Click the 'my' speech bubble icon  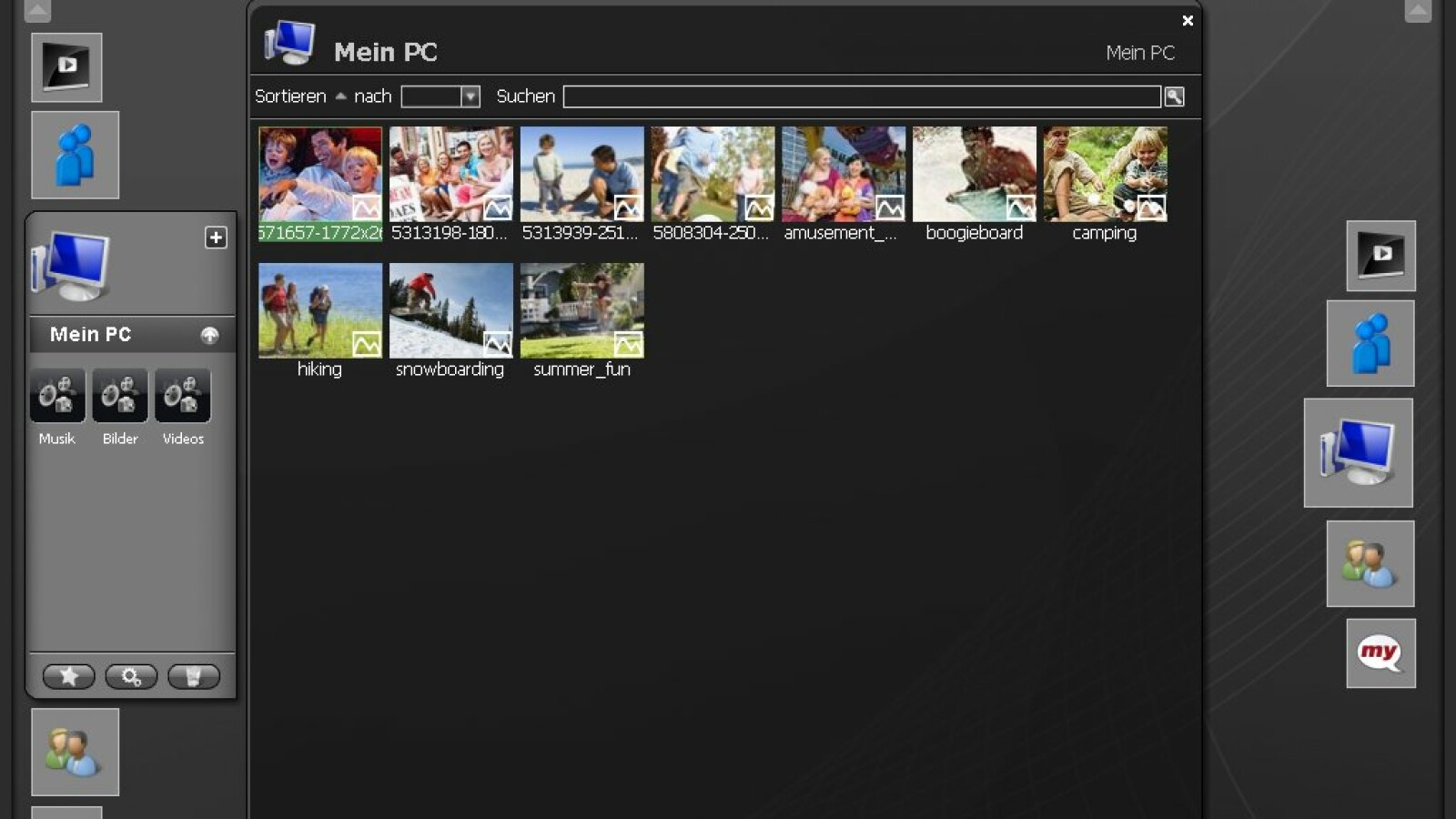[x=1380, y=653]
